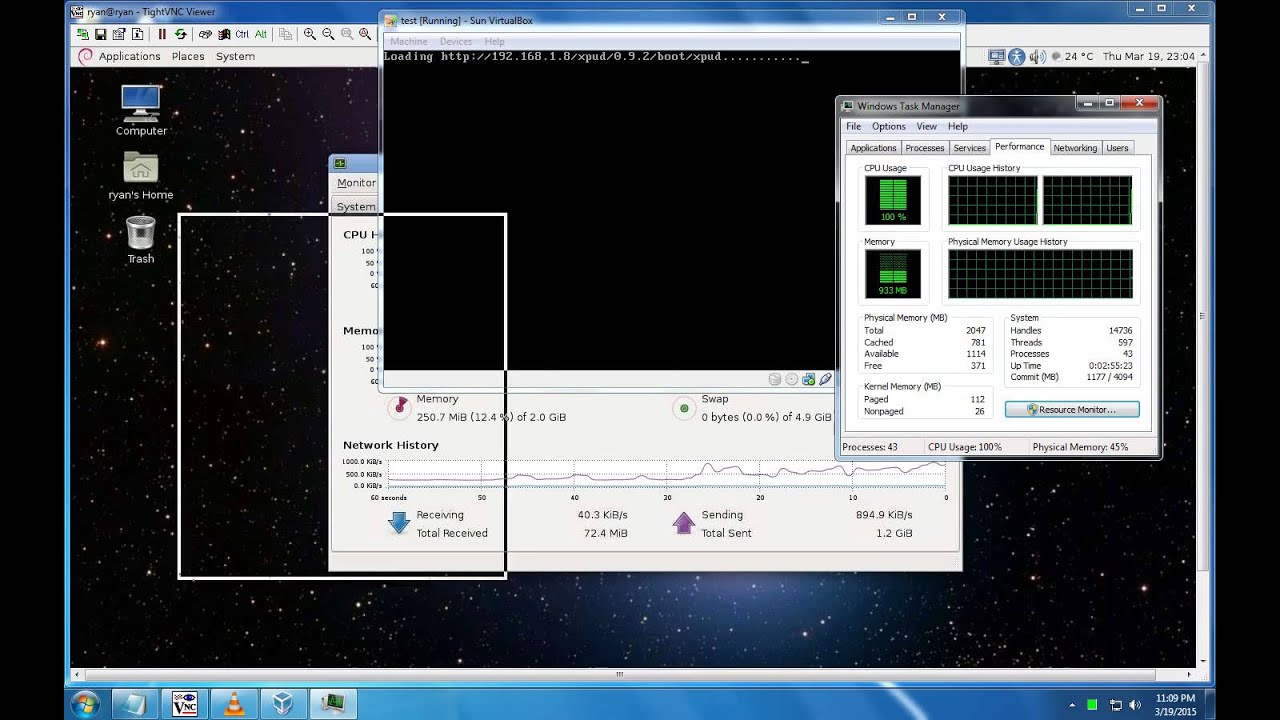The image size is (1280, 720).
Task: Click TightVNC Save session toolbar icon
Action: tap(100, 34)
